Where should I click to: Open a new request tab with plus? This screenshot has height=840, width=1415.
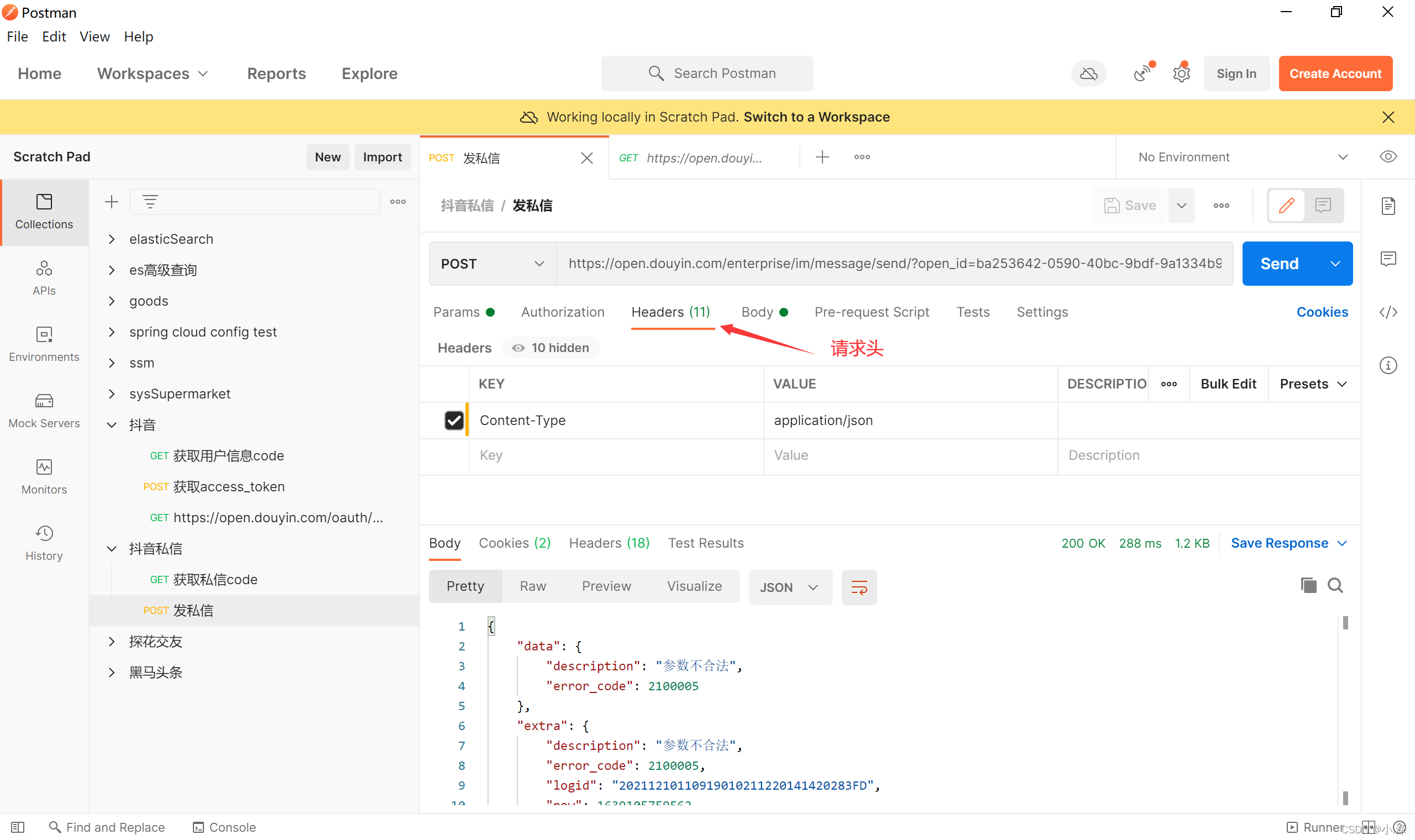click(x=822, y=157)
